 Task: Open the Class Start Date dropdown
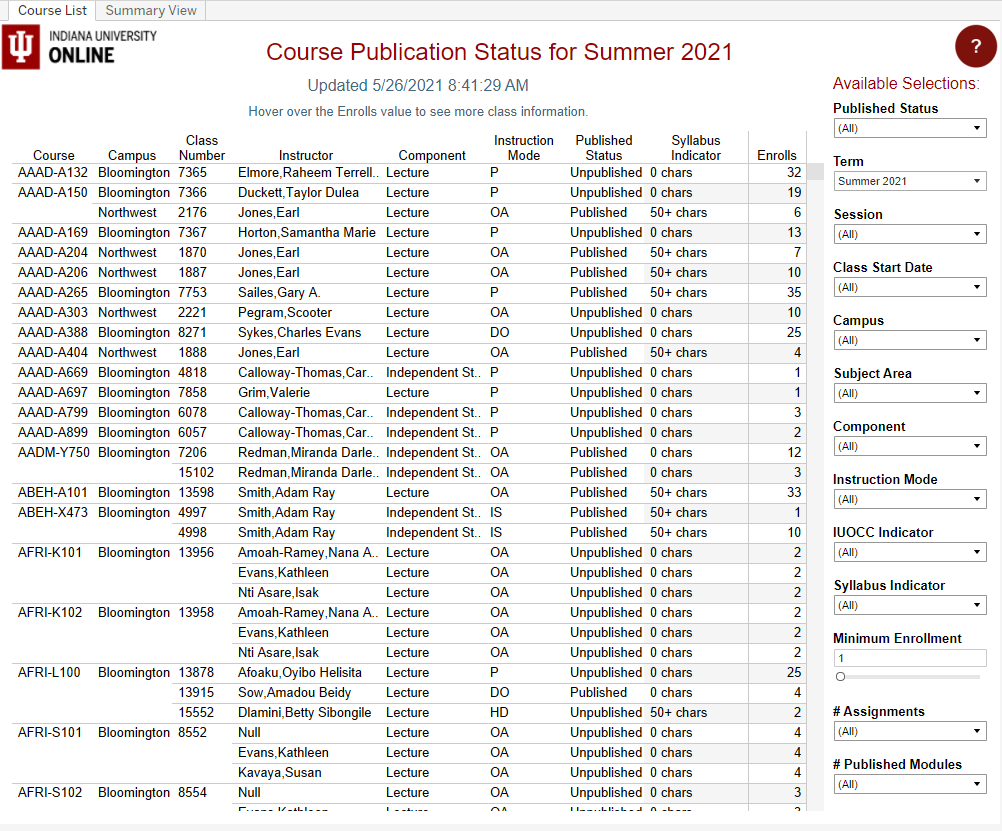909,287
